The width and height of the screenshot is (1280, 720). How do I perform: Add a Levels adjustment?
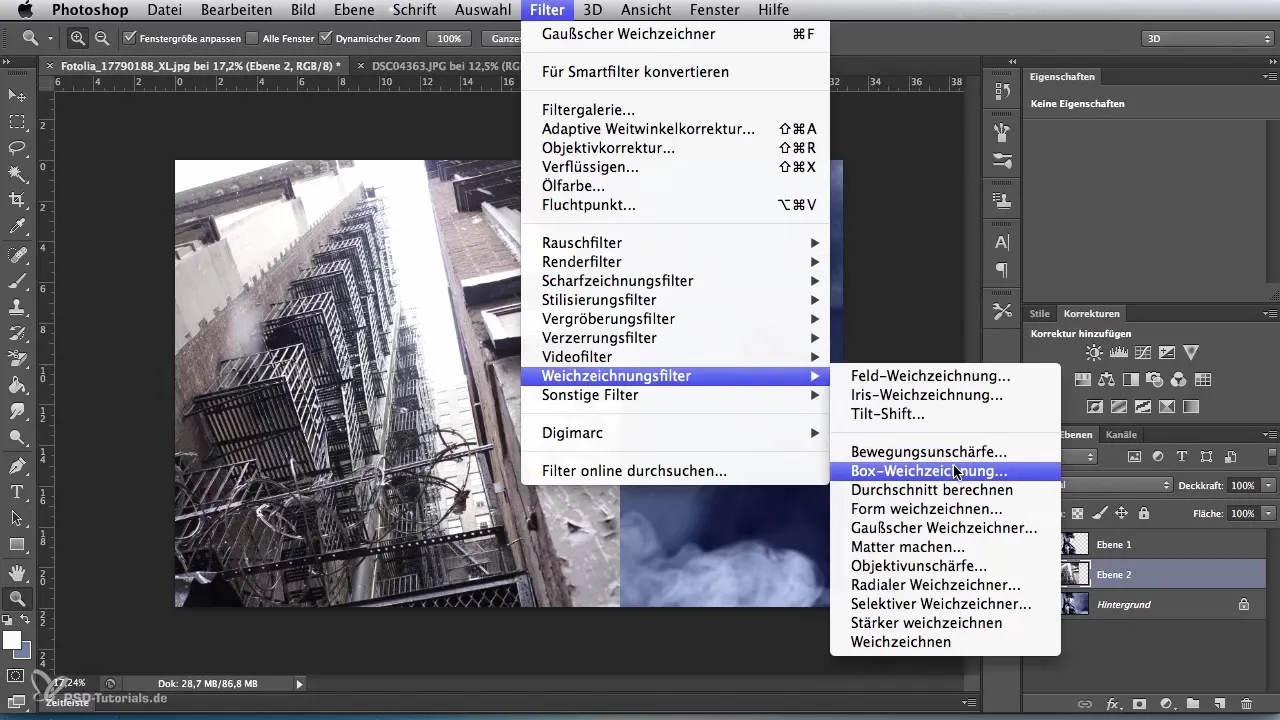[x=1119, y=353]
